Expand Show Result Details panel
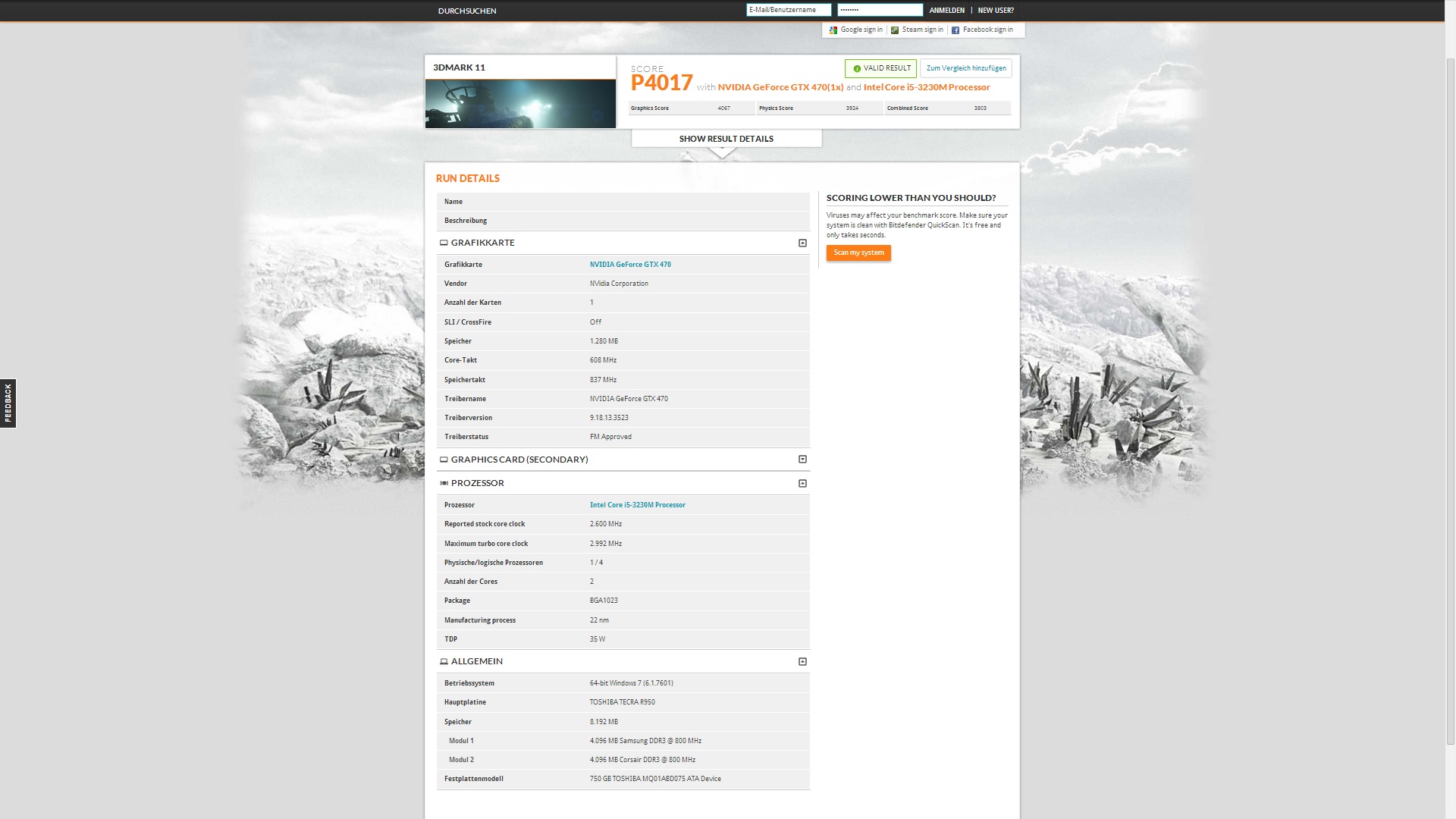1456x819 pixels. (726, 139)
